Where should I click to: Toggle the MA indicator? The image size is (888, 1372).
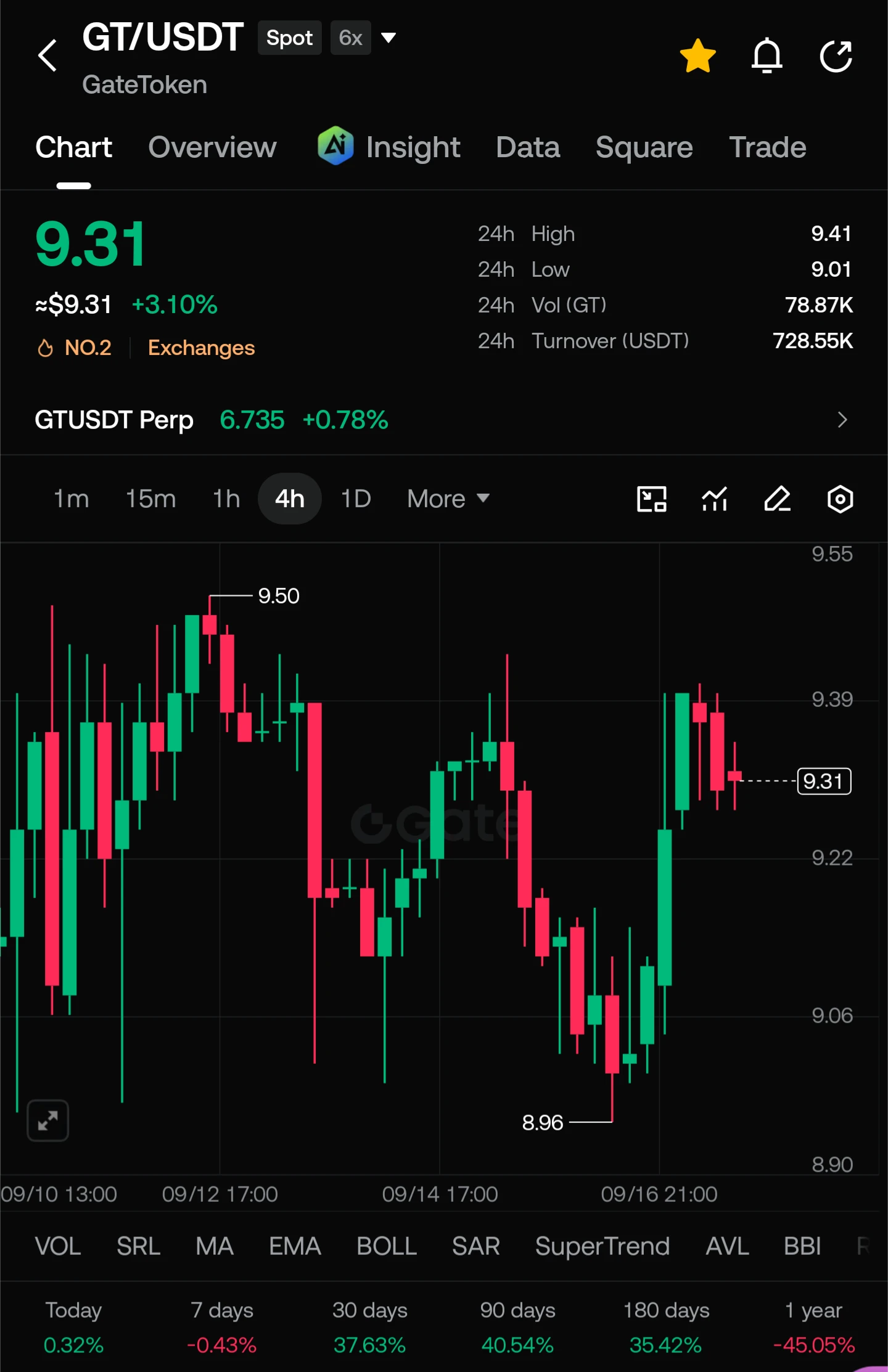click(215, 1246)
